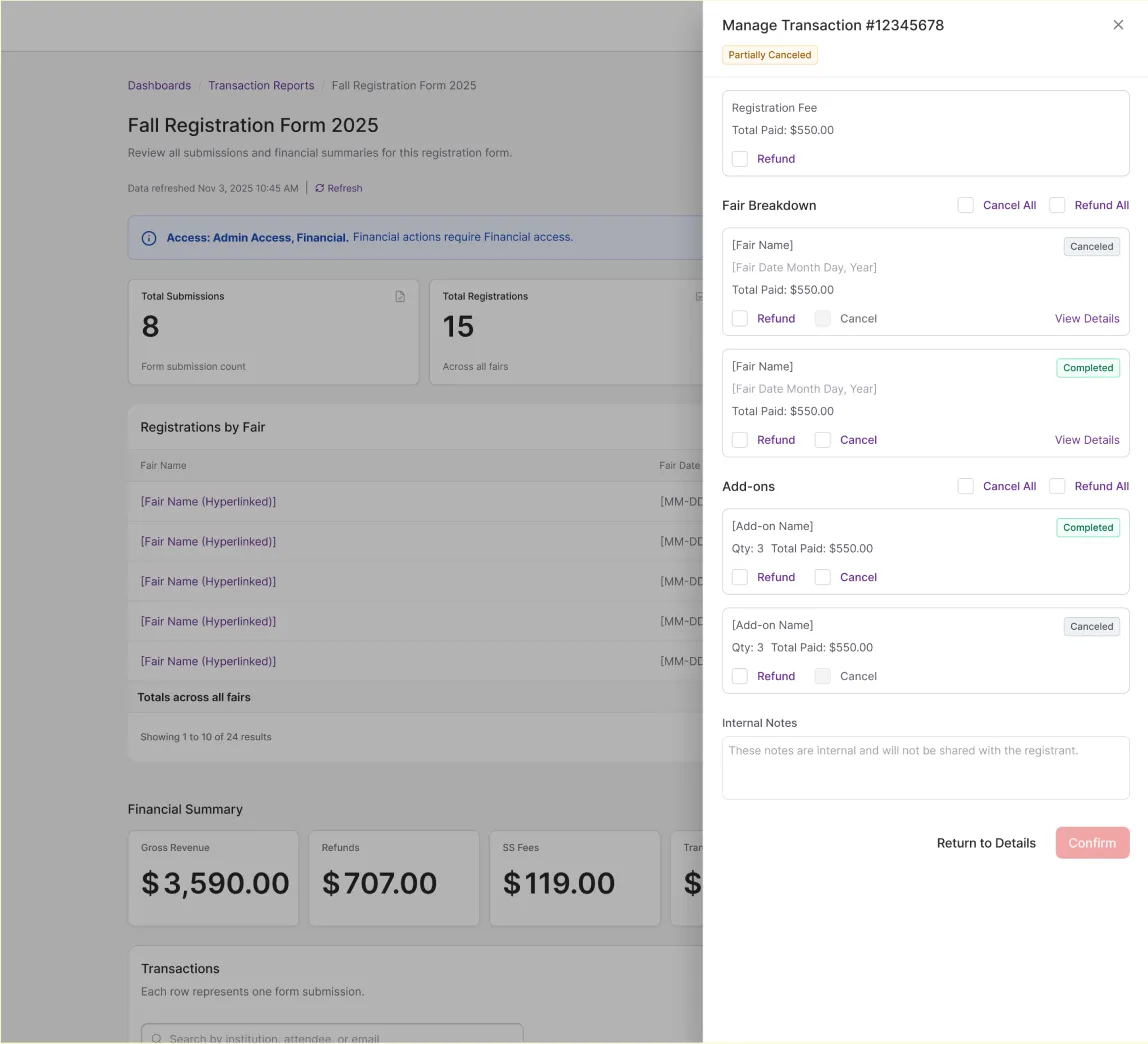Click the Return to Details button
1148x1044 pixels.
[x=986, y=843]
